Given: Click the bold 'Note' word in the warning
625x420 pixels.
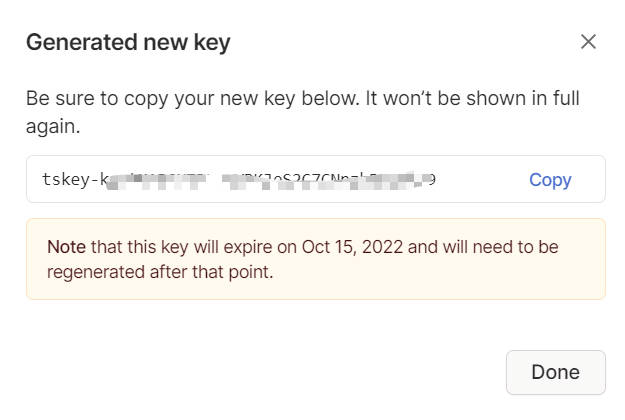Looking at the screenshot, I should 67,246.
